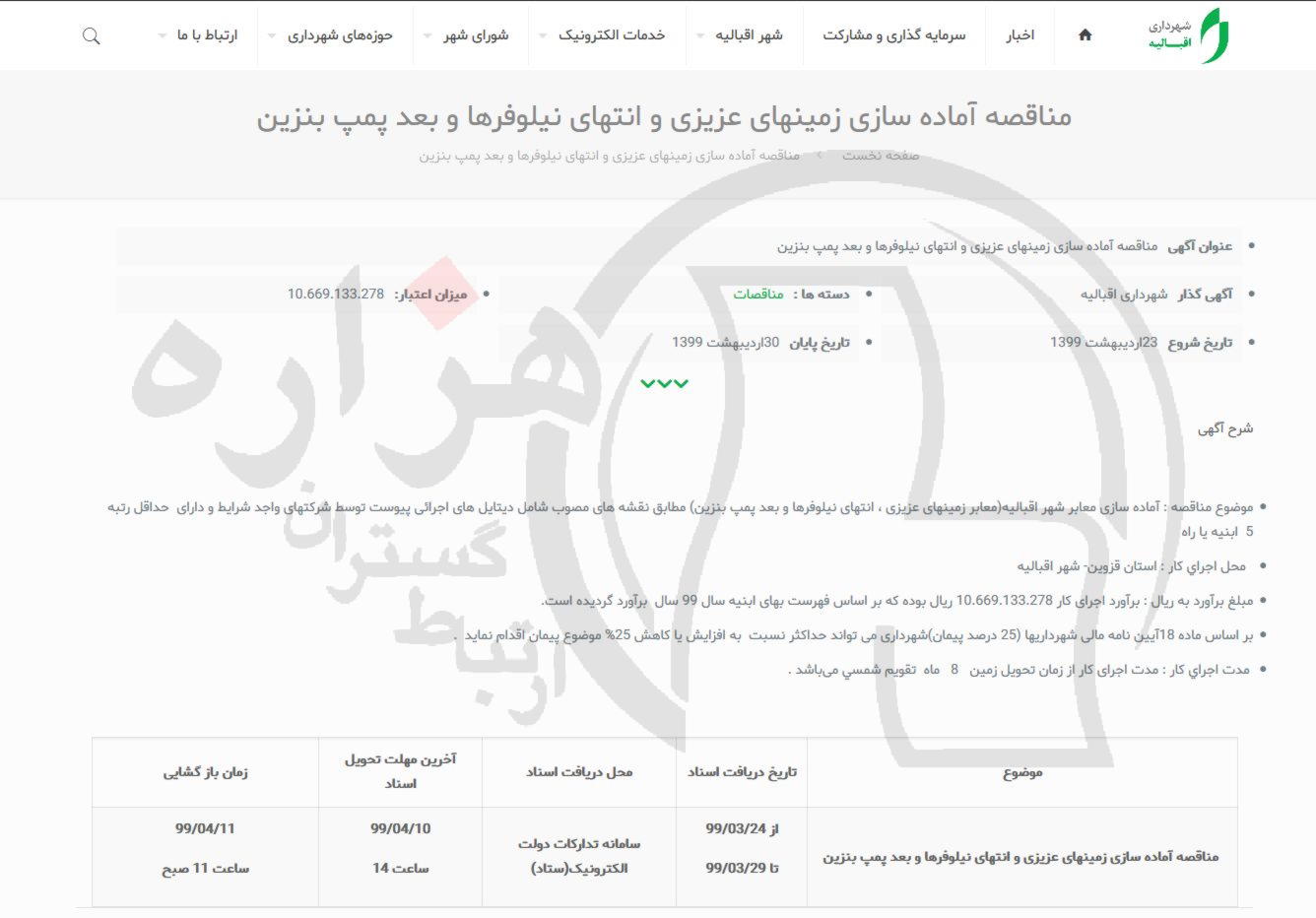Select the شرح آگهی heading

click(1225, 428)
